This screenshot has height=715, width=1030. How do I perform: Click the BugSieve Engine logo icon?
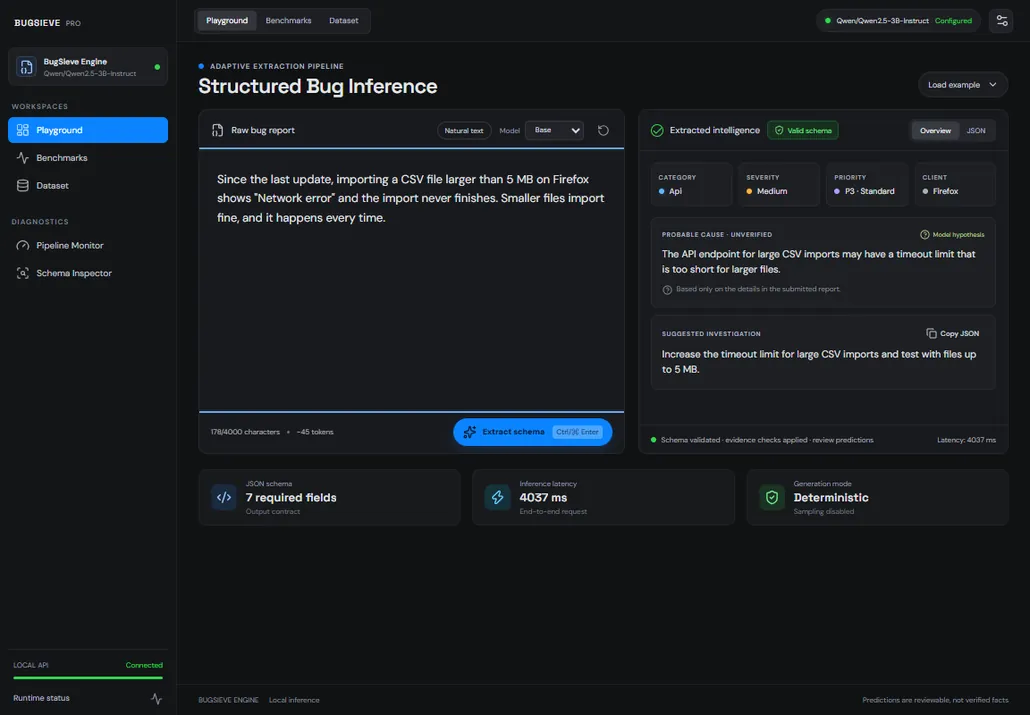(x=26, y=66)
